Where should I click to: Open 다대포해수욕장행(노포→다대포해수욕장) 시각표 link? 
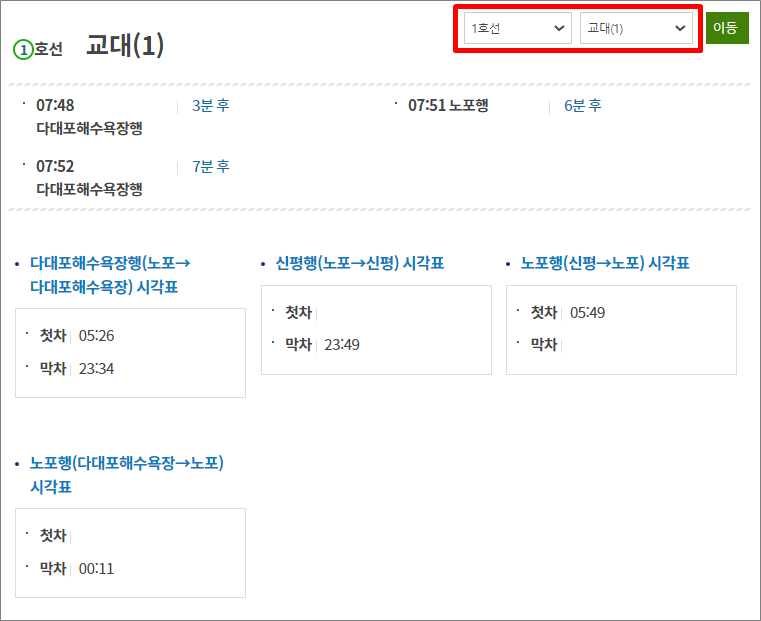point(110,275)
